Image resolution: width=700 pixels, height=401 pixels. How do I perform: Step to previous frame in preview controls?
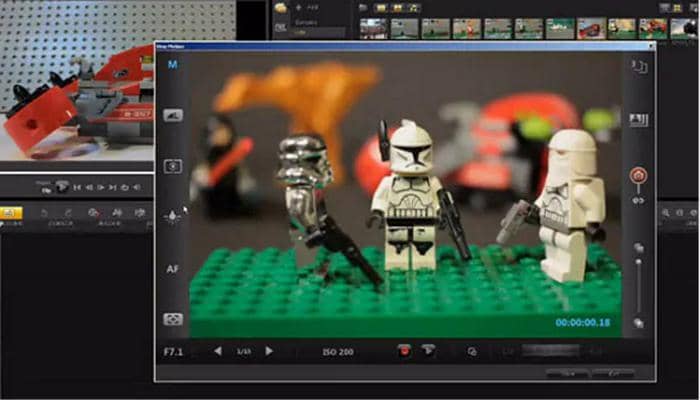pyautogui.click(x=89, y=188)
